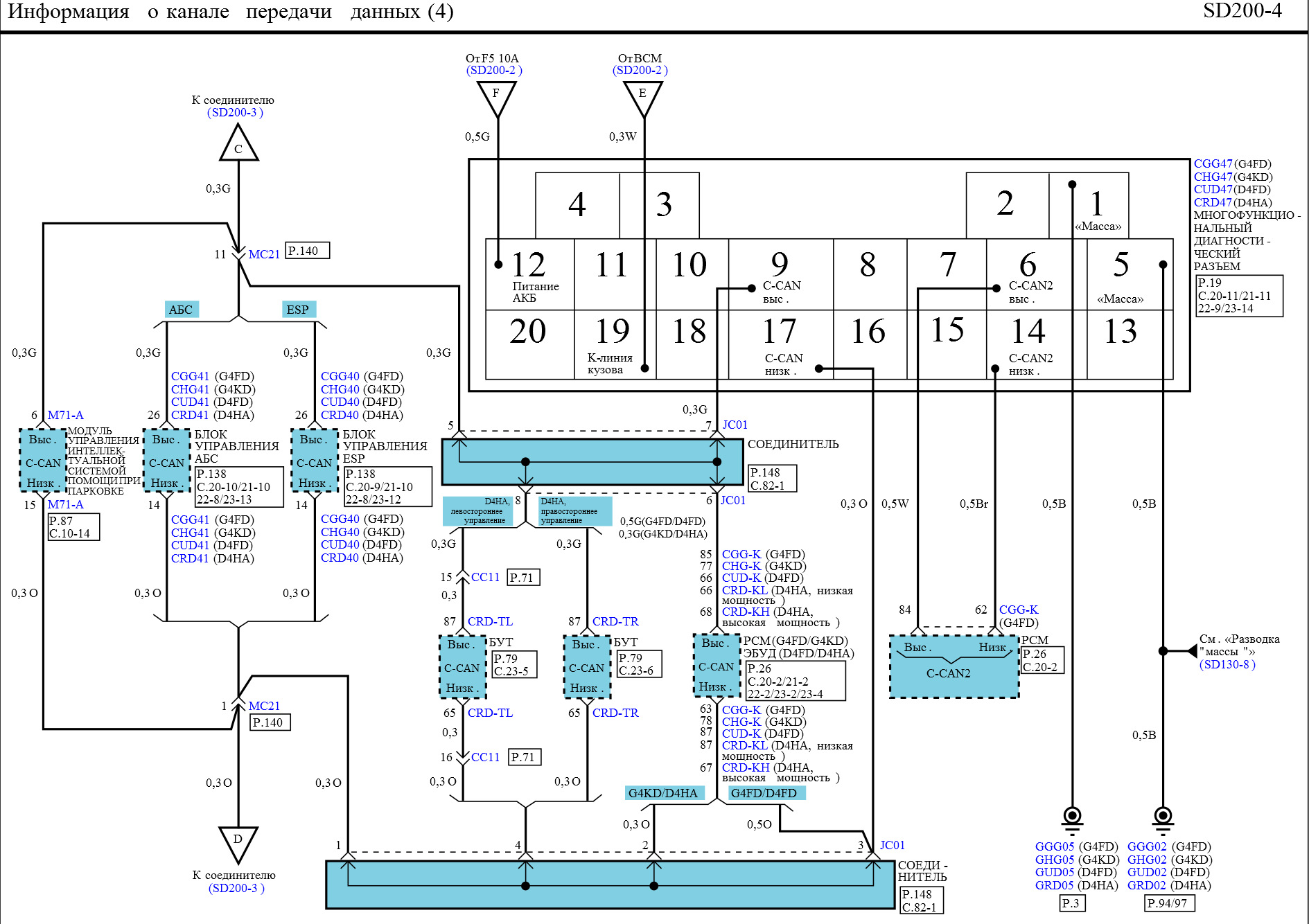Image resolution: width=1309 pixels, height=924 pixels.
Task: Click the АБС variant tag
Action: [182, 310]
